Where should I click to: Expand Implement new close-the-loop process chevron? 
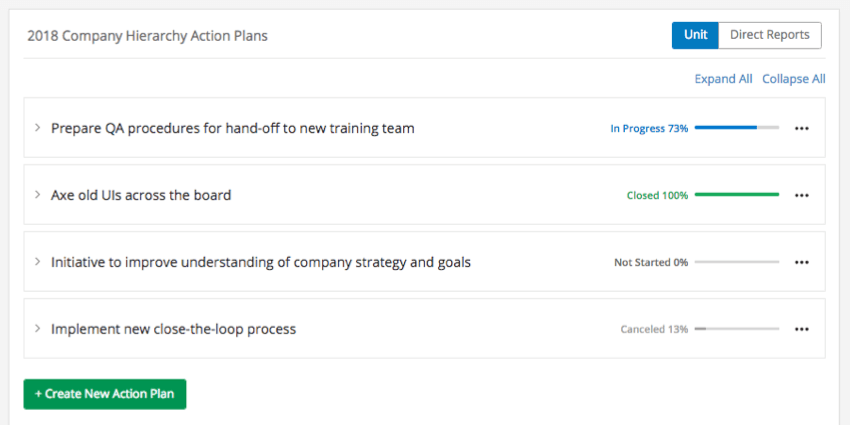pos(37,329)
